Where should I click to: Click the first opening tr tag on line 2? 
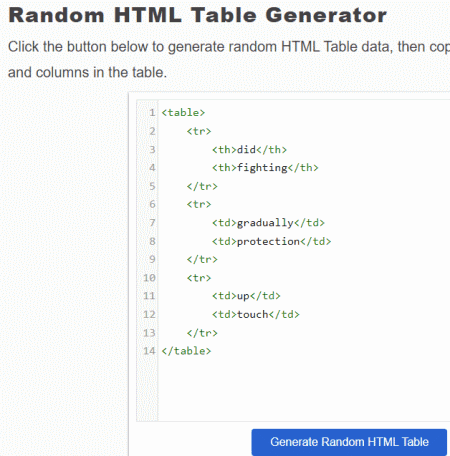199,131
